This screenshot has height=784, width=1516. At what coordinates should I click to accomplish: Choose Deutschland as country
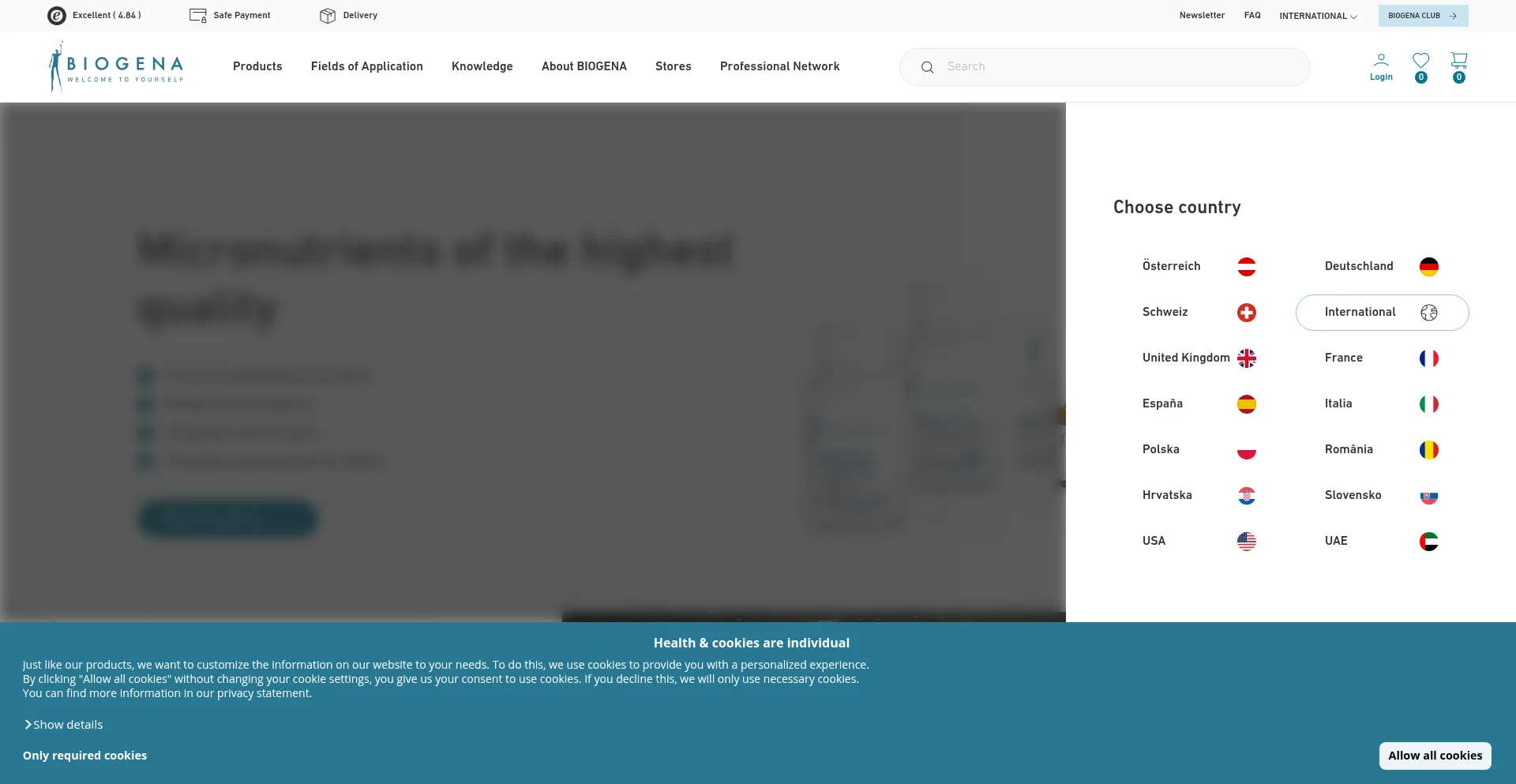[x=1381, y=267]
